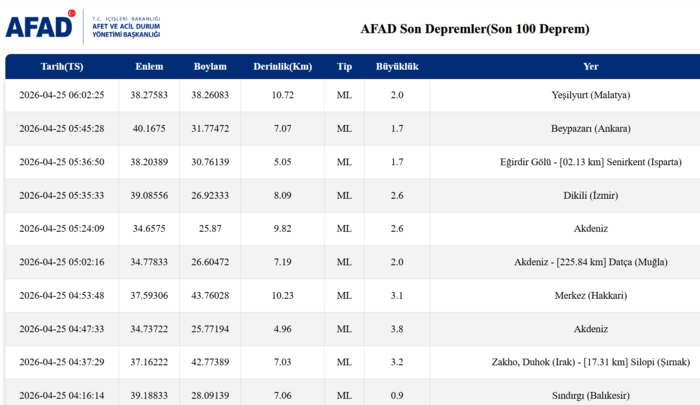The image size is (700, 405).
Task: Click location Yeşilyurt (Malatya)
Action: [591, 95]
